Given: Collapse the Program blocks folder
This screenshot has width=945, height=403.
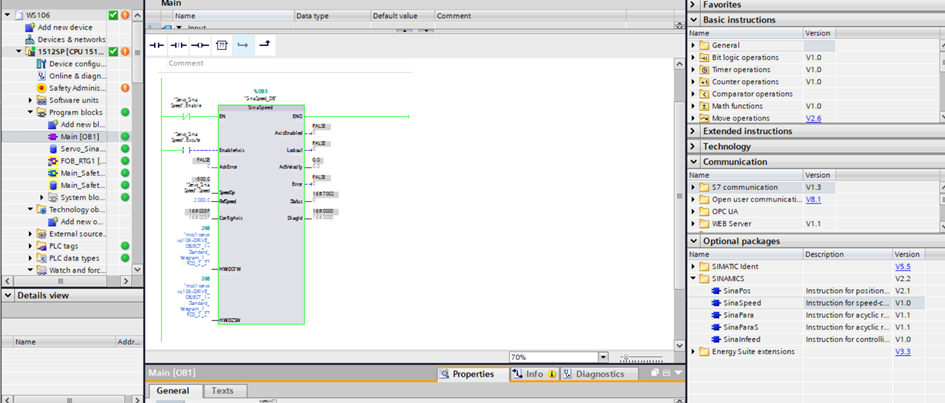Looking at the screenshot, I should [31, 113].
